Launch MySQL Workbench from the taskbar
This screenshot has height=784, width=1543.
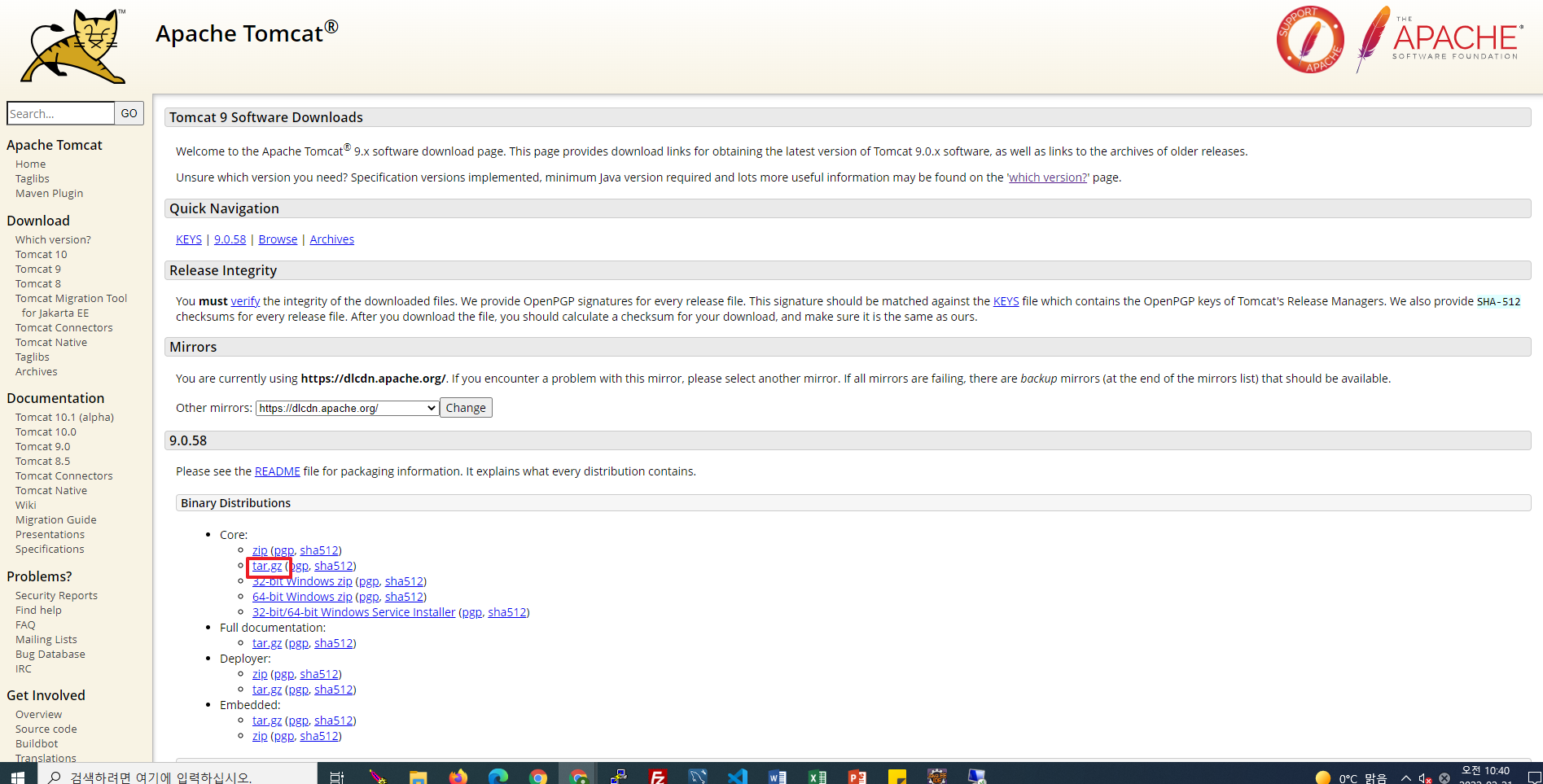click(x=698, y=775)
